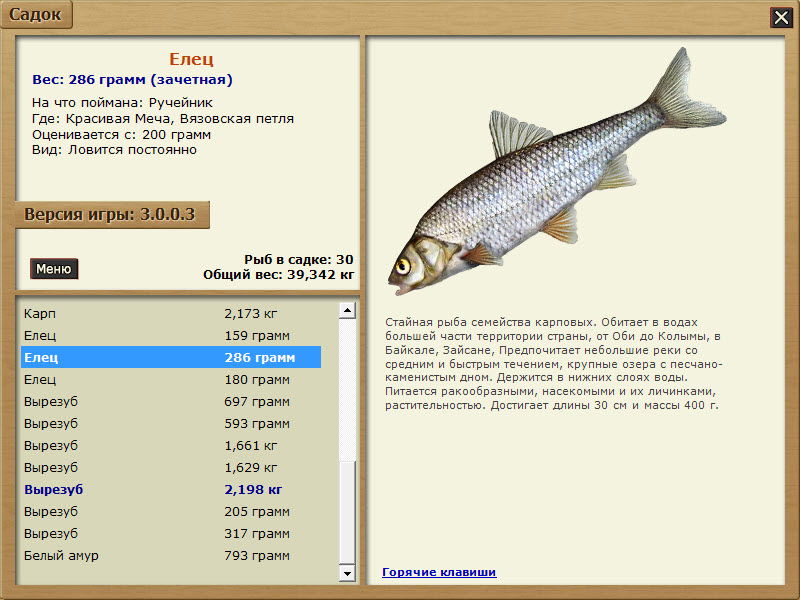Screen dimensions: 800x600
Task: Choose the Елец 180 грамм entry
Action: [170, 380]
